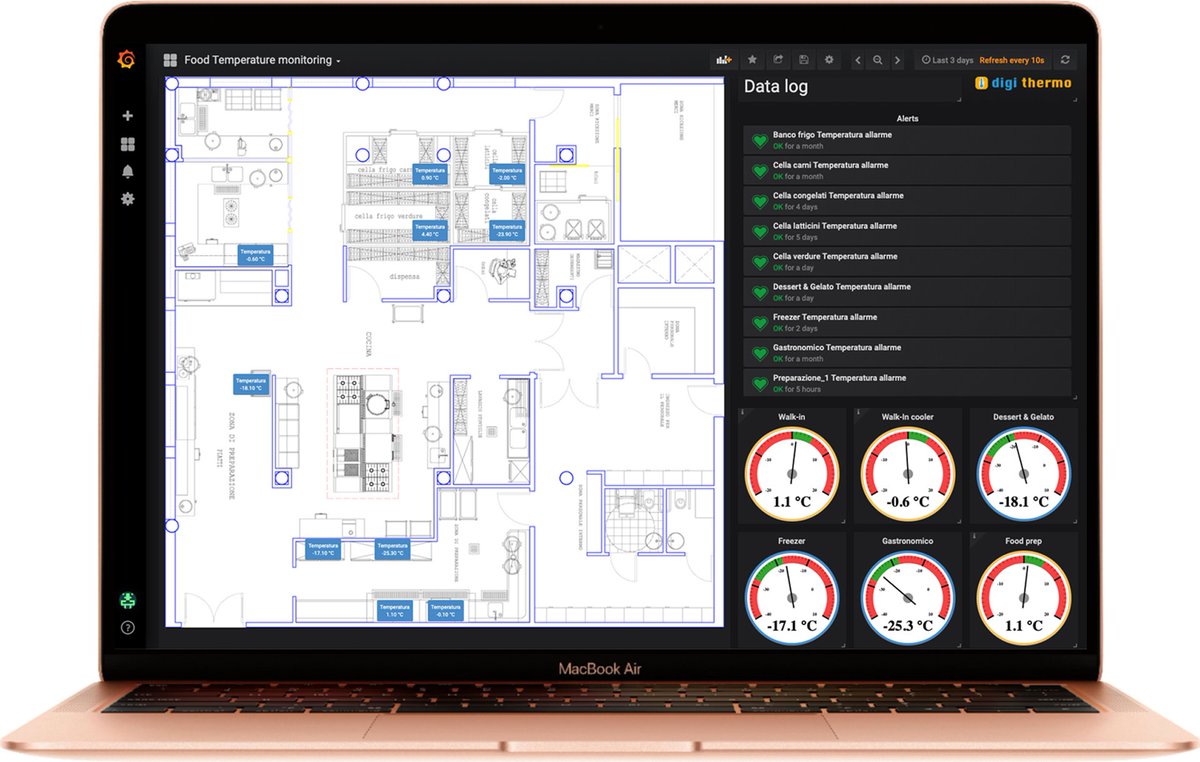This screenshot has height=762, width=1200.
Task: Click the Temperatura -18.10 °C marker on the floor plan
Action: click(249, 384)
